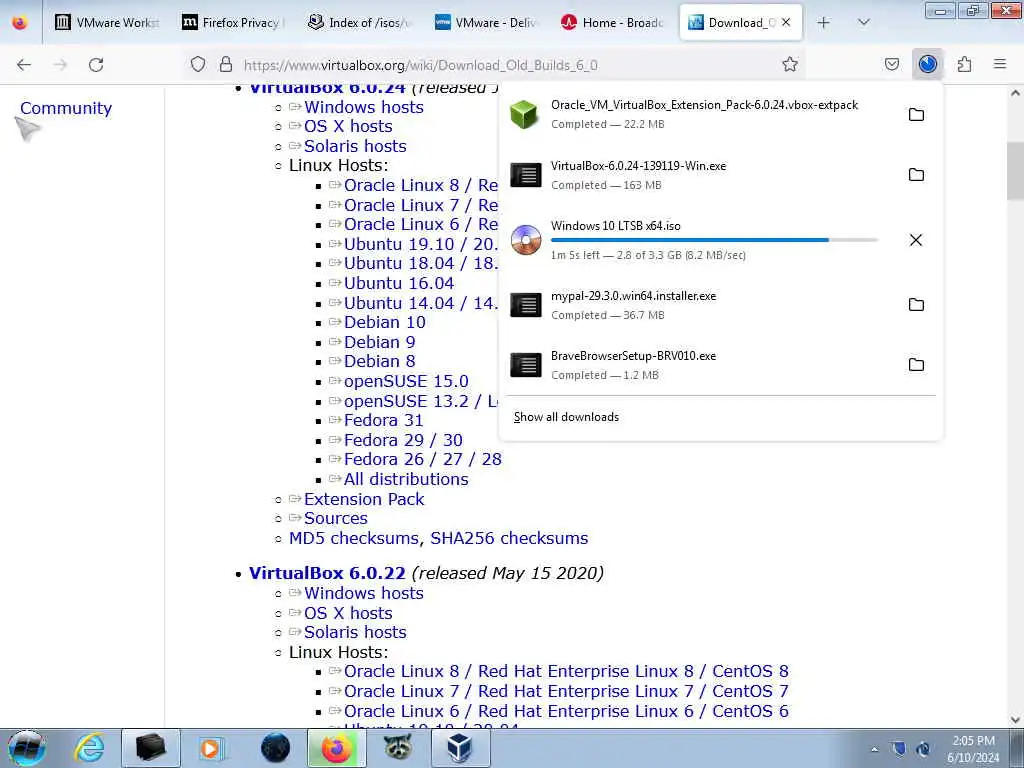Bookmark this page with the star
The height and width of the screenshot is (768, 1024).
(x=790, y=64)
